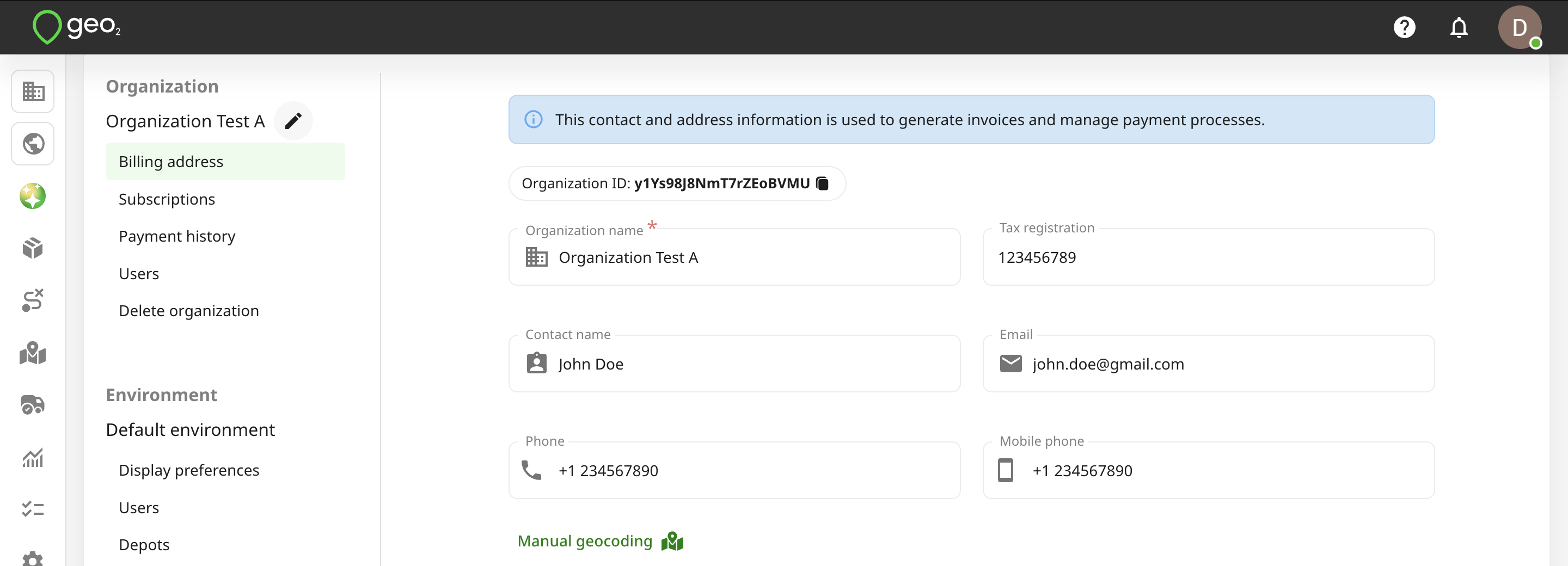This screenshot has height=566, width=1568.
Task: Open Subscriptions section
Action: 167,199
